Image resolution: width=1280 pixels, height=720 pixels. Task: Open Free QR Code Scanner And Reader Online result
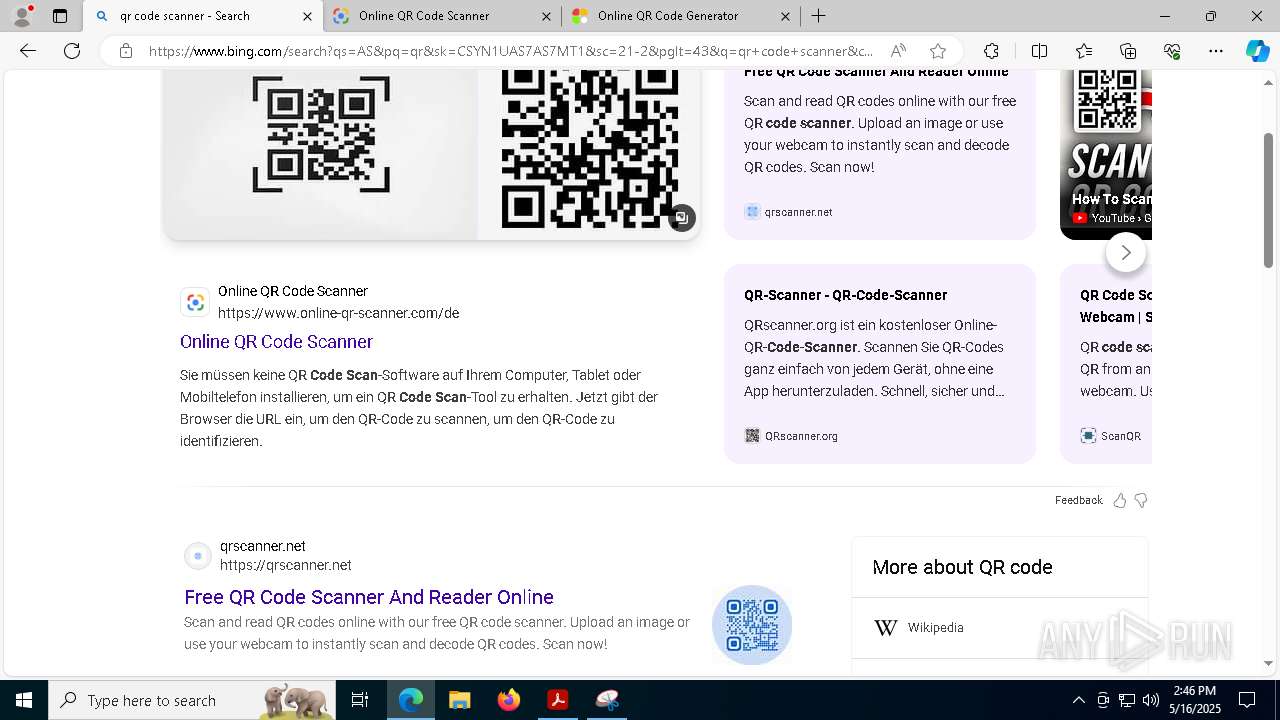click(369, 597)
